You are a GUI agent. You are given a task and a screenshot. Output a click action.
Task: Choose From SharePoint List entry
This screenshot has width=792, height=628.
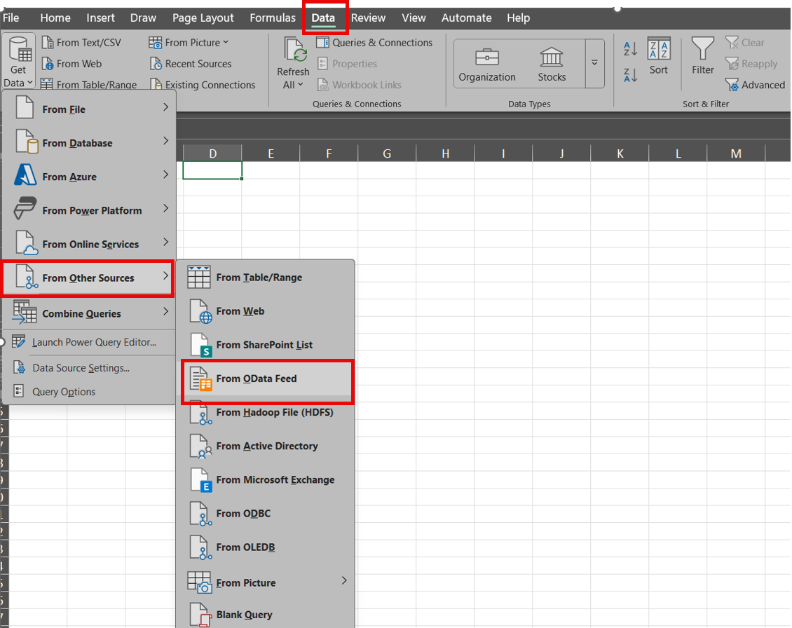coord(264,345)
